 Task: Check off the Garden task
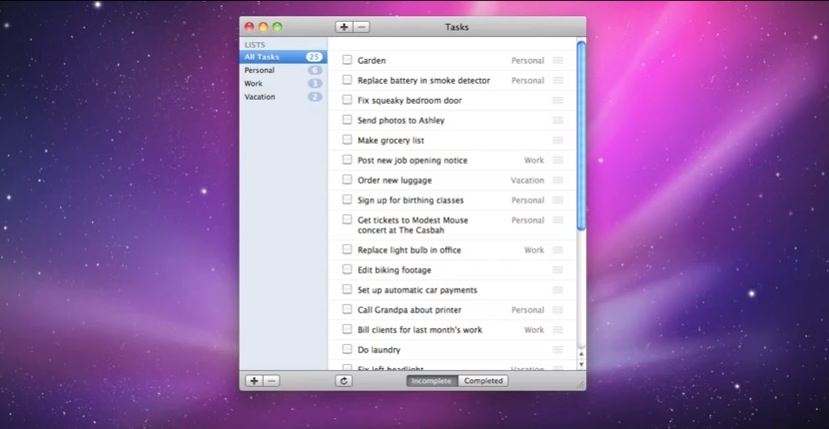point(347,60)
